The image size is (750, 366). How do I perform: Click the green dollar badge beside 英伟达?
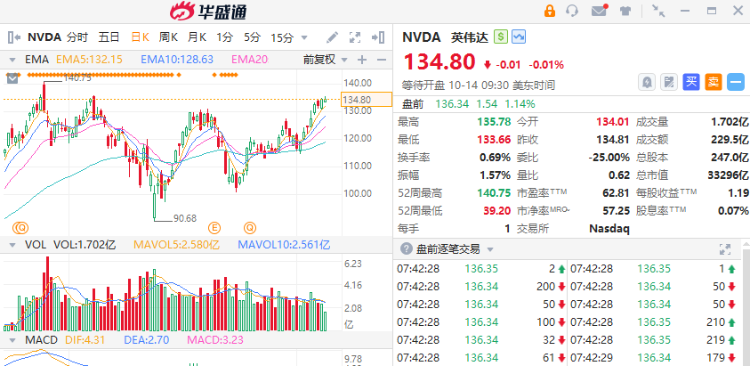(501, 37)
